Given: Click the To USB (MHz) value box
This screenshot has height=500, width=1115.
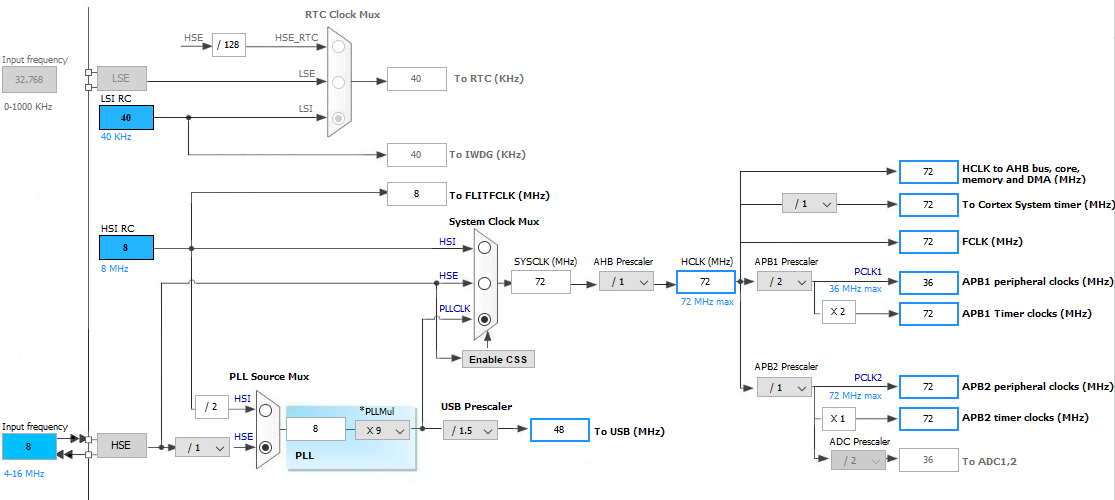Looking at the screenshot, I should tap(560, 430).
